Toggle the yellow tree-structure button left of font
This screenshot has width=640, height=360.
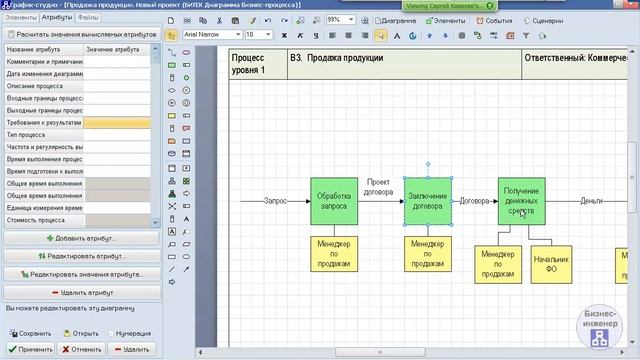[171, 36]
